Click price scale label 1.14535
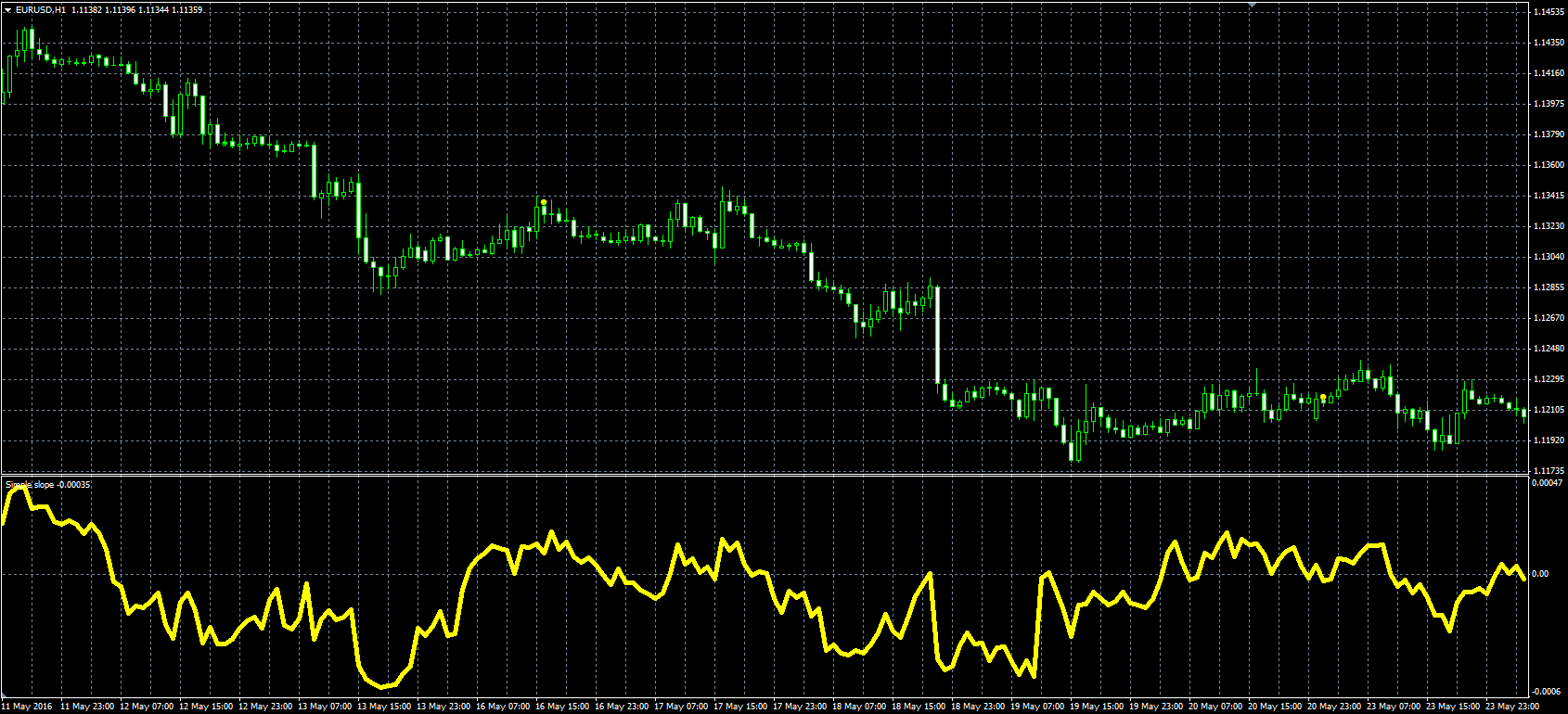1568x714 pixels. click(x=1549, y=12)
